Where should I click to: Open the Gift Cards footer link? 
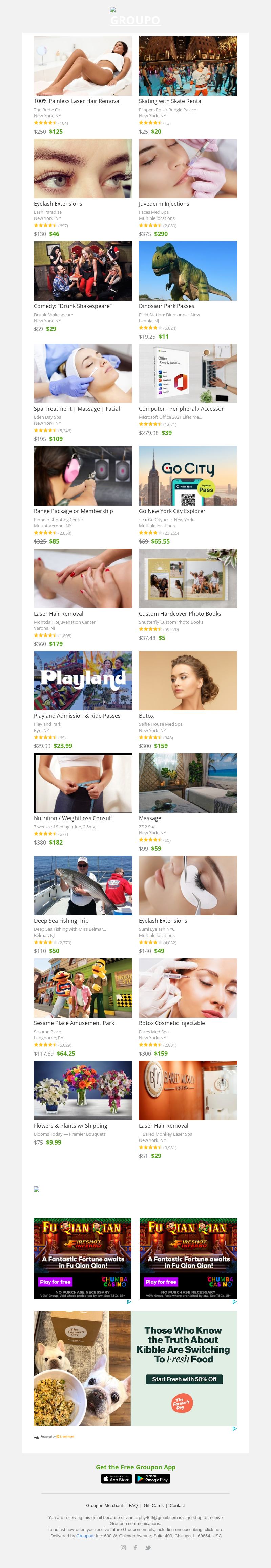[x=153, y=1505]
